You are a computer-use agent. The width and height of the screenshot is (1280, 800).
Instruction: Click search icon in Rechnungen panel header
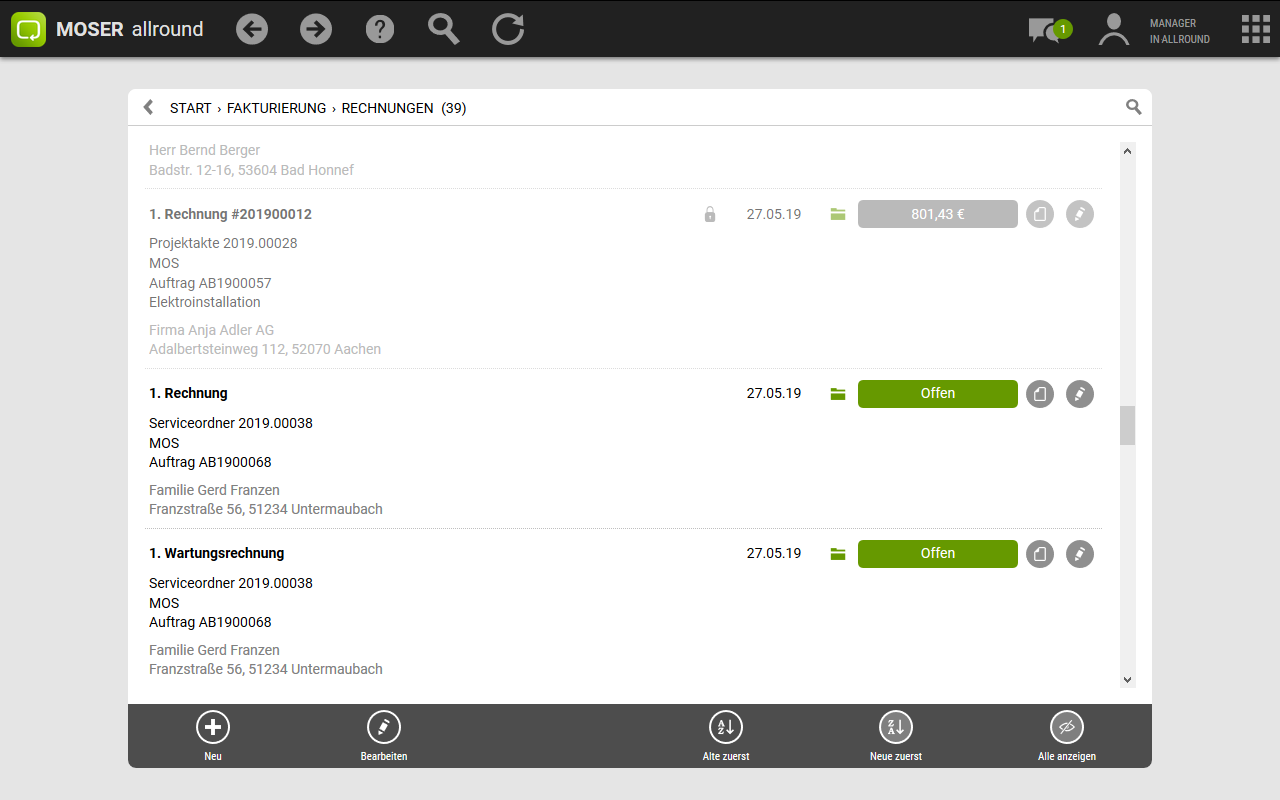click(x=1133, y=107)
